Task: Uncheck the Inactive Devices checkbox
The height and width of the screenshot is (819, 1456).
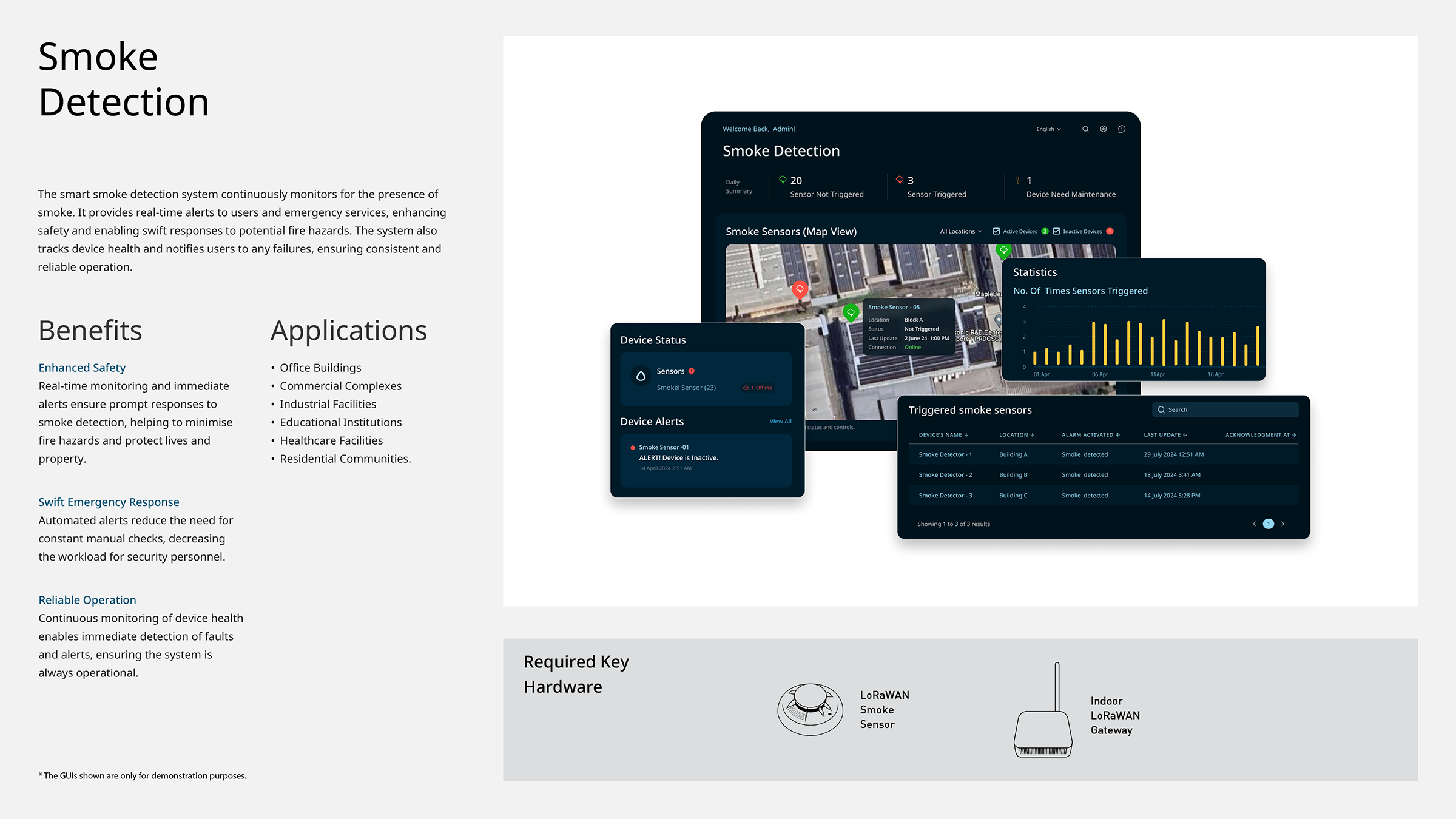Action: [x=1056, y=231]
